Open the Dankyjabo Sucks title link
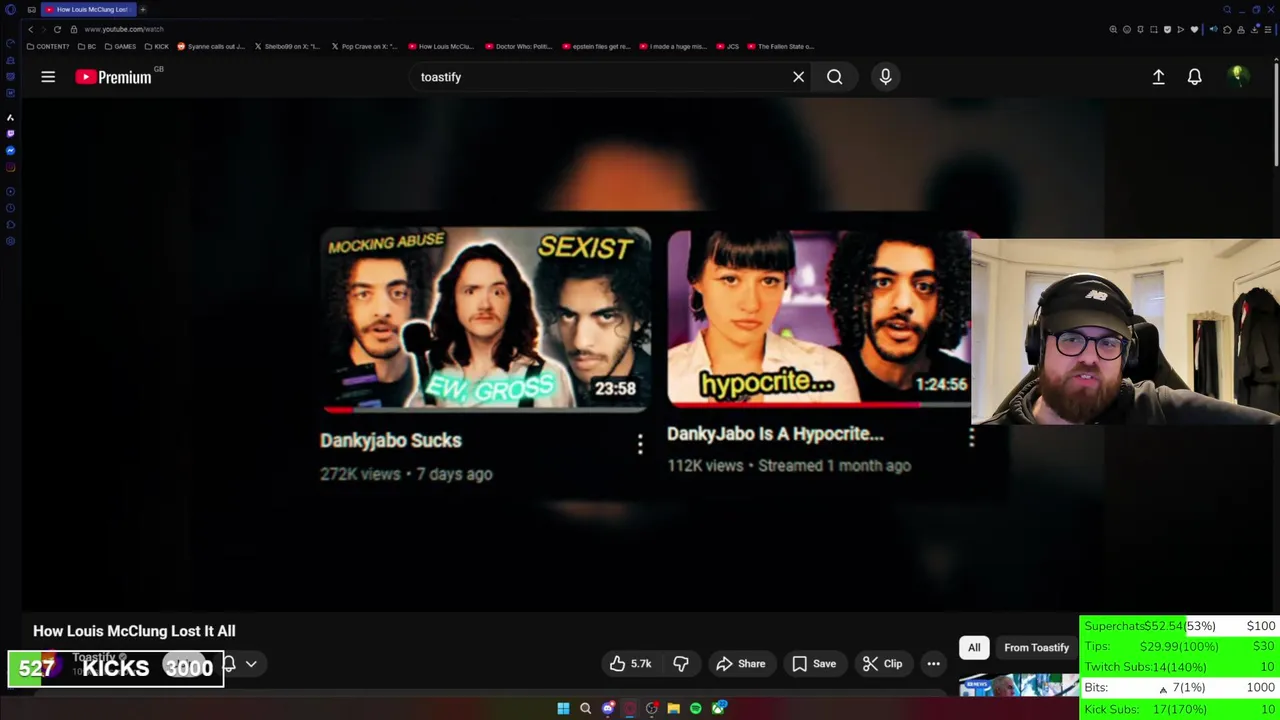This screenshot has height=720, width=1280. click(x=391, y=440)
